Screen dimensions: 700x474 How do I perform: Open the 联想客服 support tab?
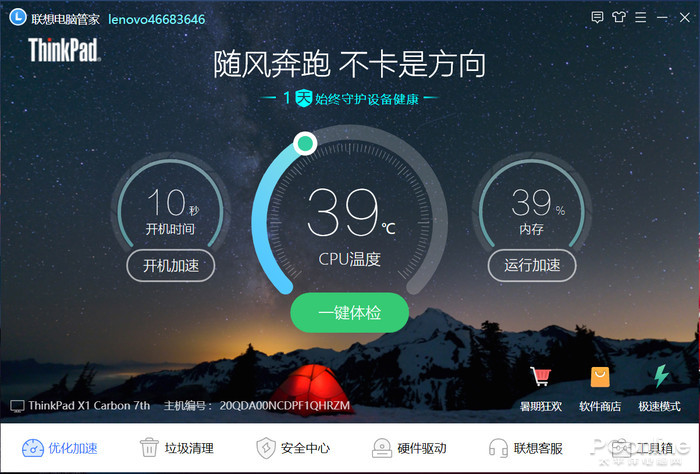click(525, 448)
